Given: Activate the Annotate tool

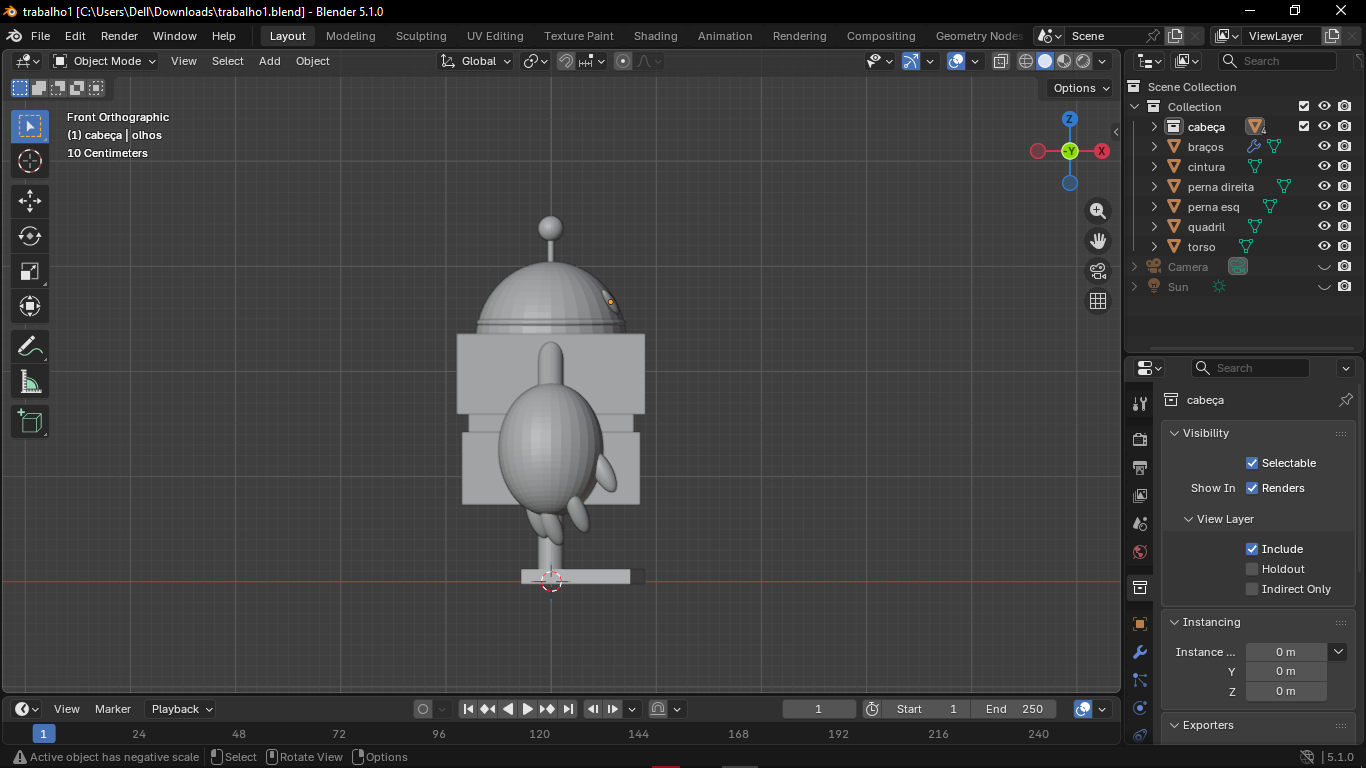Looking at the screenshot, I should (x=30, y=347).
